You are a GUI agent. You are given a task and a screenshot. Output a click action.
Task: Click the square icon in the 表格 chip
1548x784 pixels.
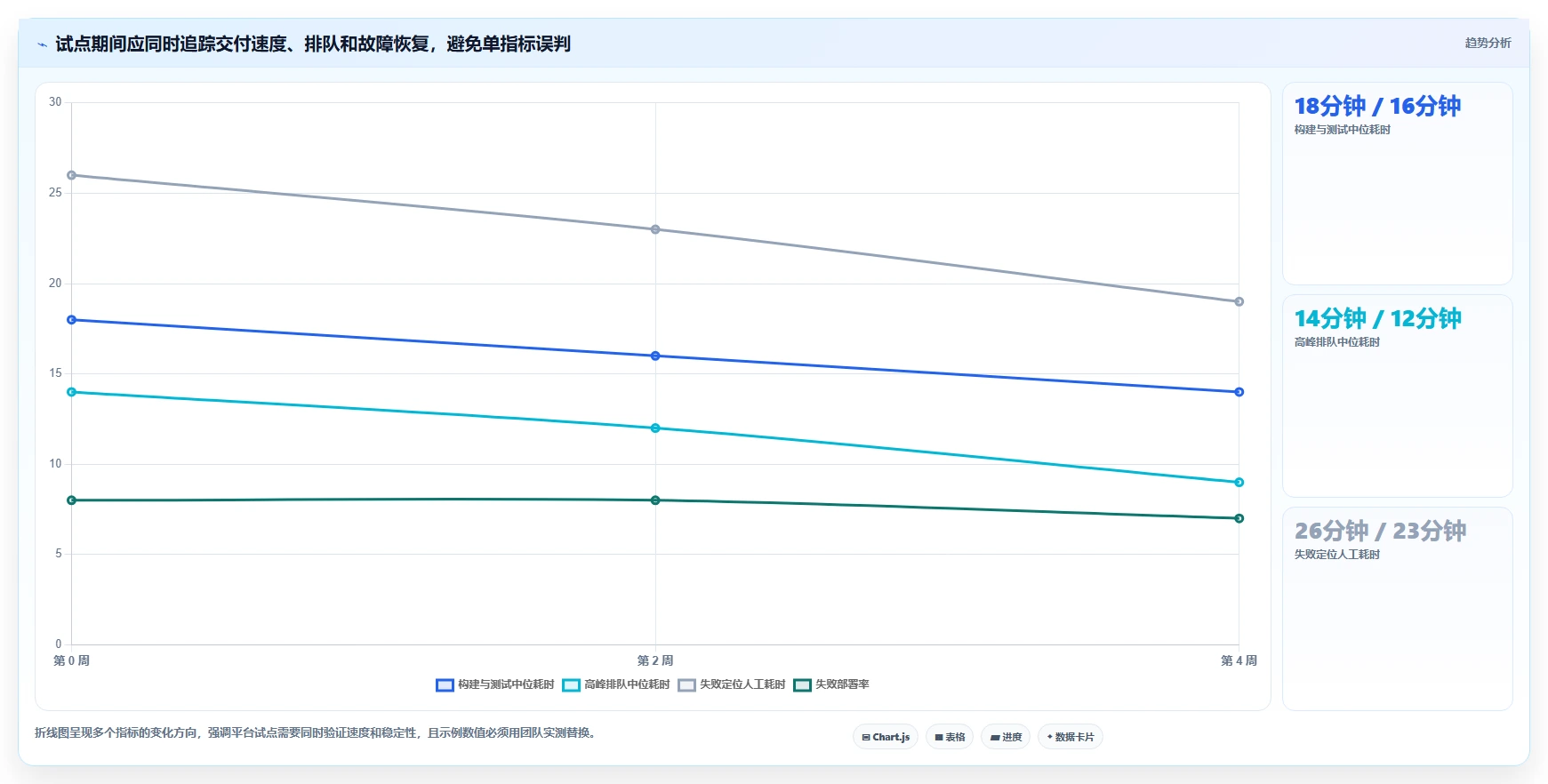point(939,737)
